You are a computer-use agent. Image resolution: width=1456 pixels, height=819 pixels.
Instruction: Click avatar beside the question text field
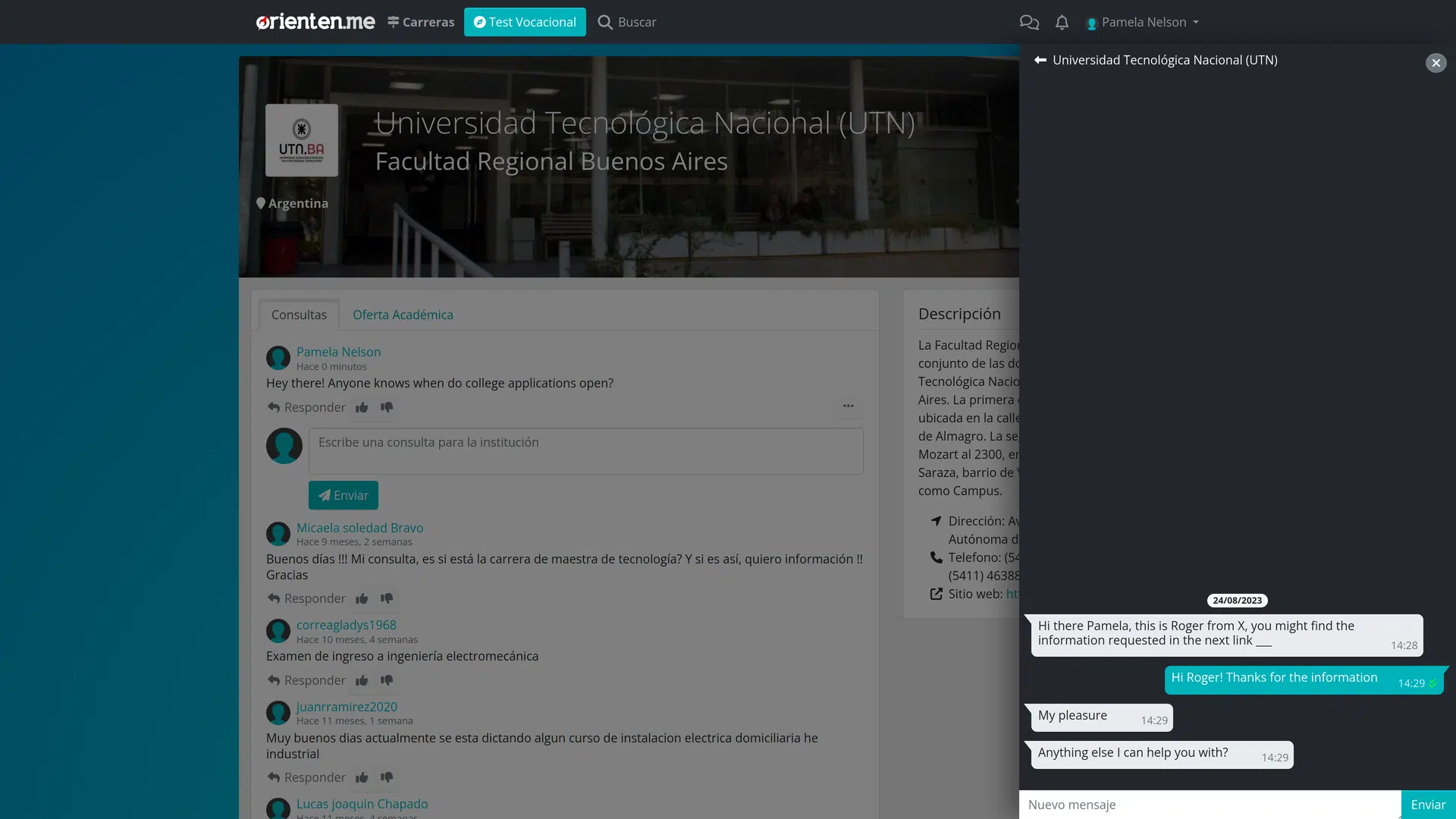(284, 446)
